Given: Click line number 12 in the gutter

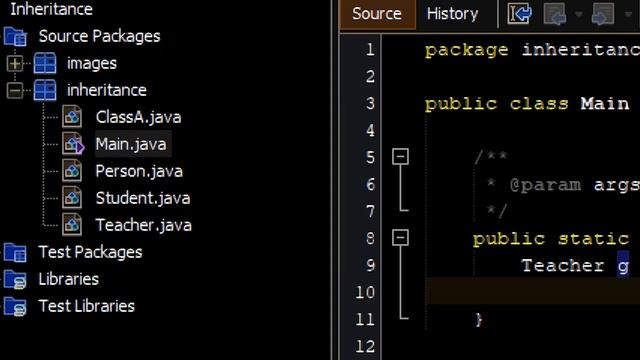Looking at the screenshot, I should coord(365,346).
